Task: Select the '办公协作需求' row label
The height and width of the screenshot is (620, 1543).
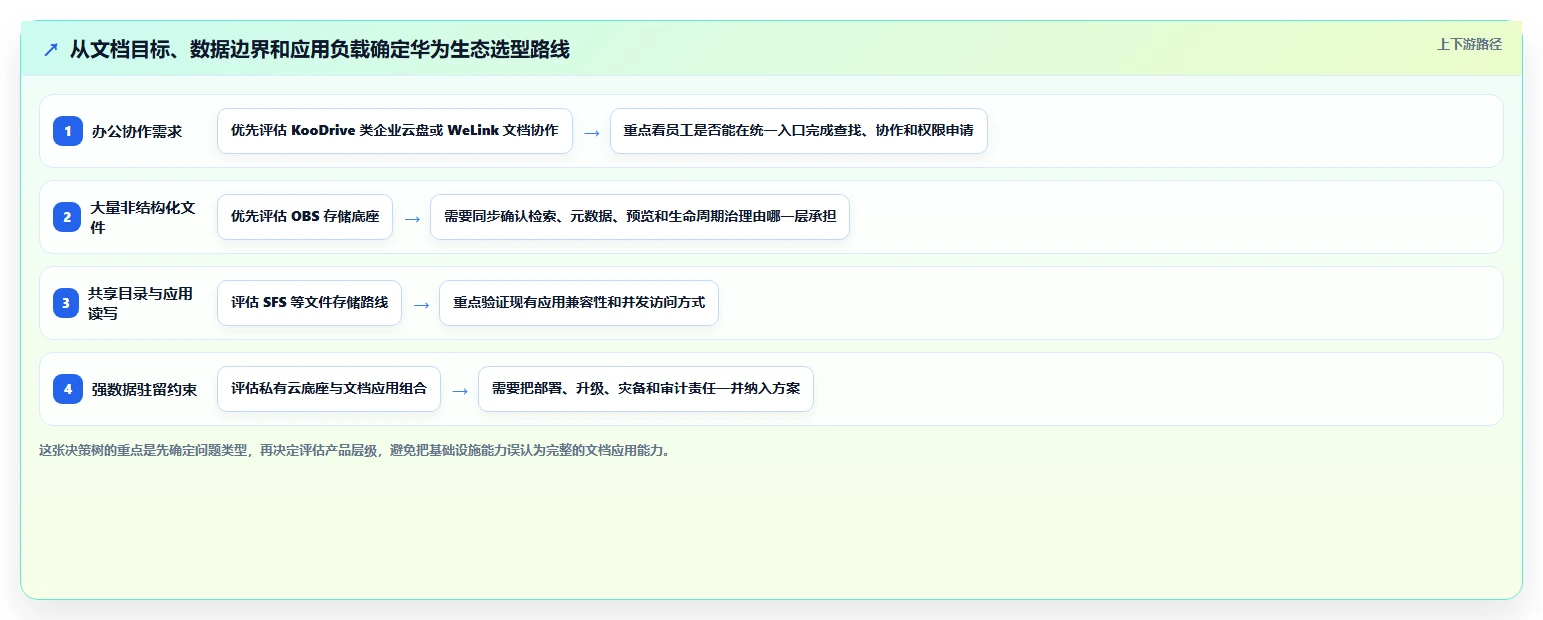Action: pos(137,131)
